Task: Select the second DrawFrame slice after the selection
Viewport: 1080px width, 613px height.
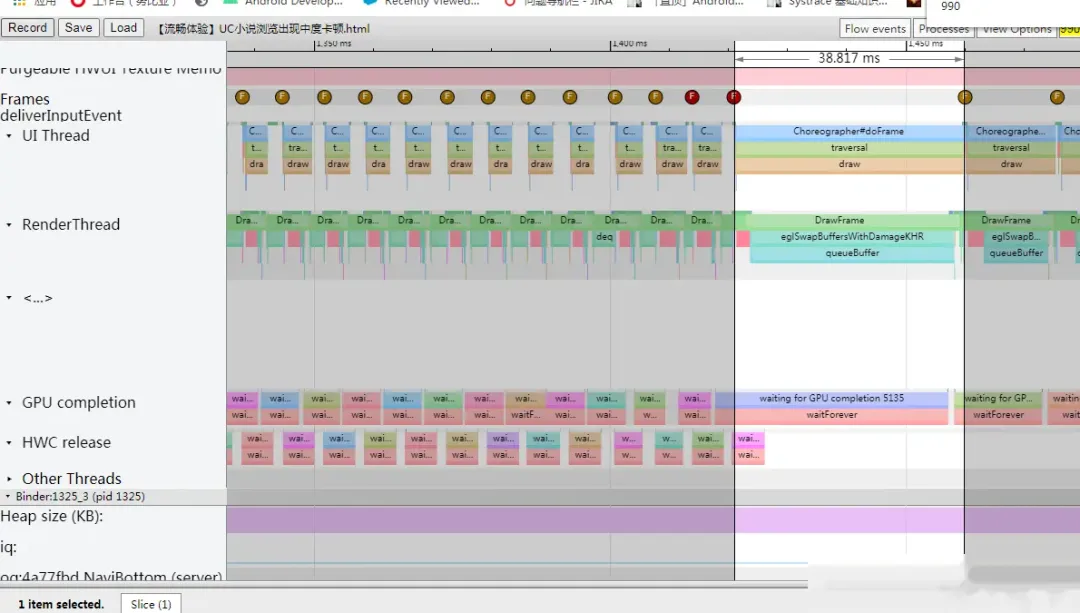Action: click(x=1006, y=220)
